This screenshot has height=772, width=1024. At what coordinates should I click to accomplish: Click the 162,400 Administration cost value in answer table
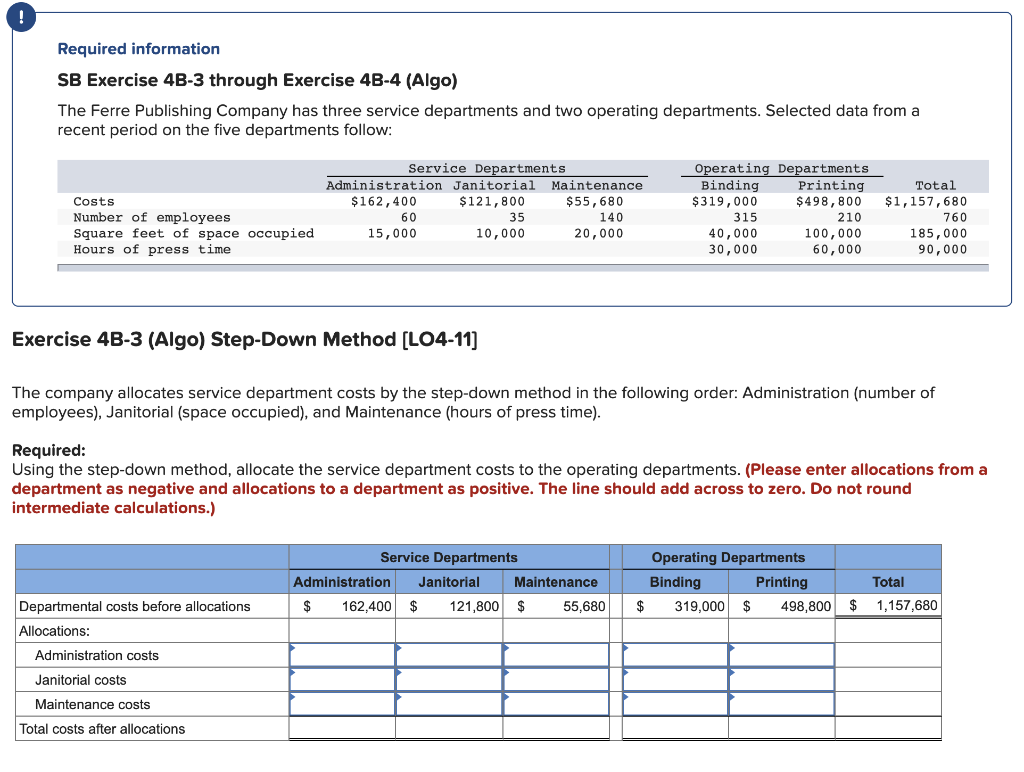tap(366, 606)
